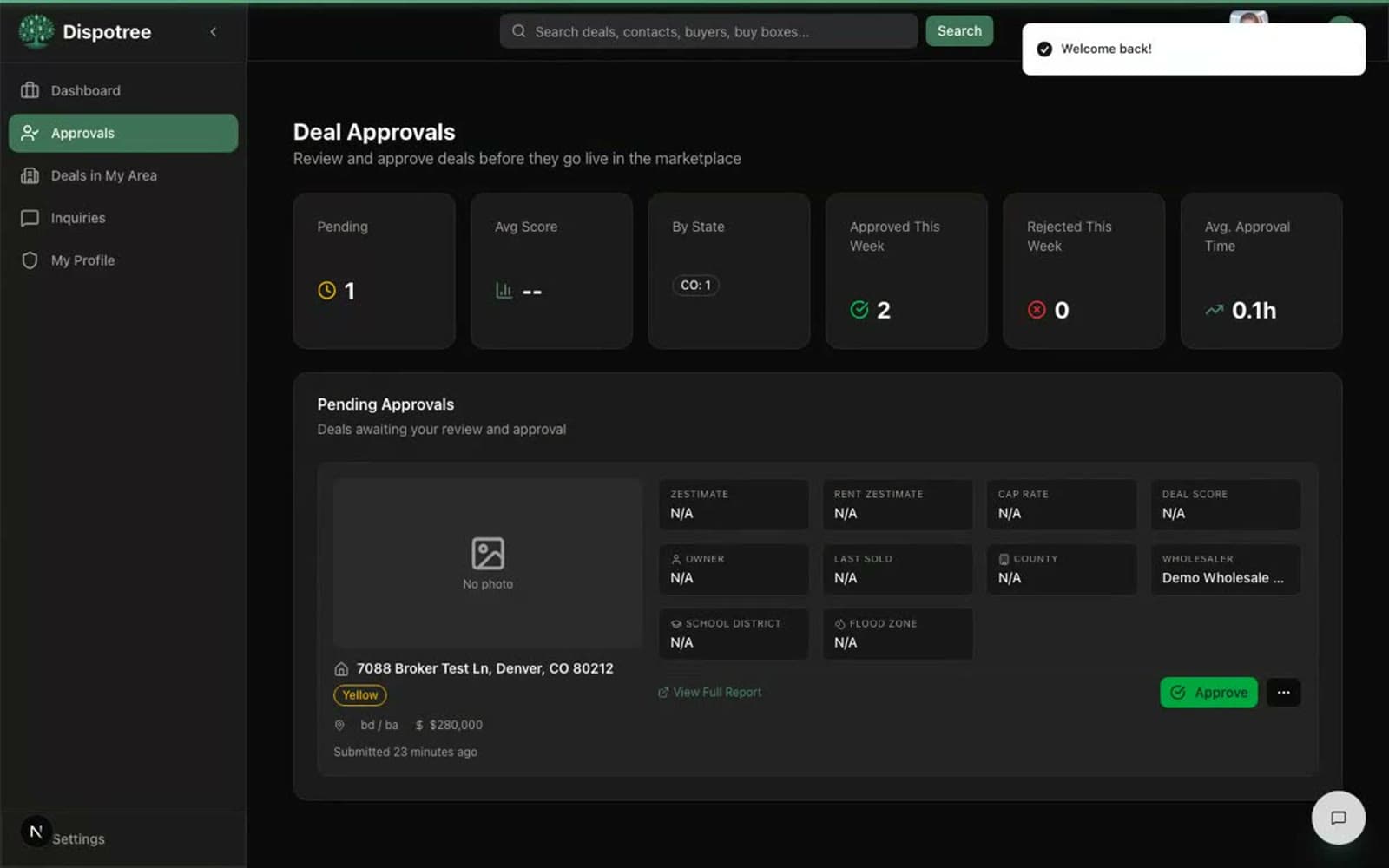
Task: Select the Pending stat card
Action: [374, 271]
